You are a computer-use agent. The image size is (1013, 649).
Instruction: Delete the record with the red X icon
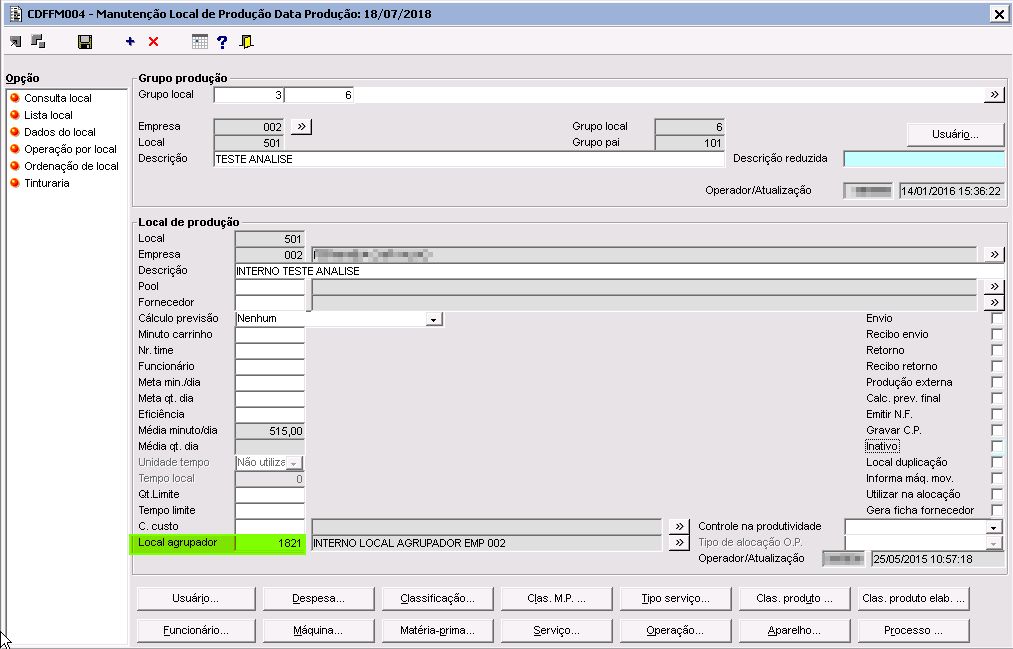click(x=153, y=41)
